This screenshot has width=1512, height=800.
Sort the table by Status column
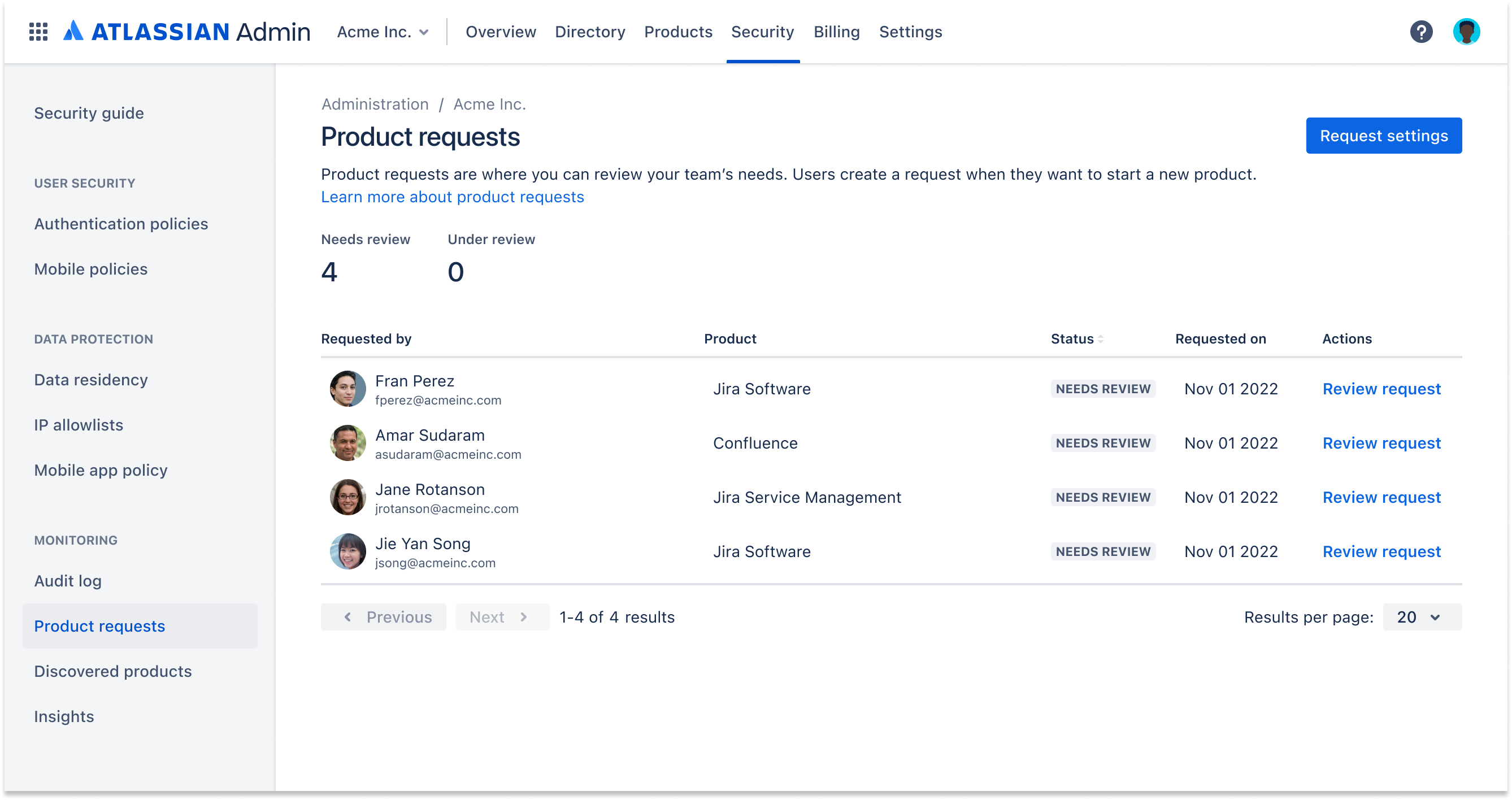click(x=1077, y=338)
